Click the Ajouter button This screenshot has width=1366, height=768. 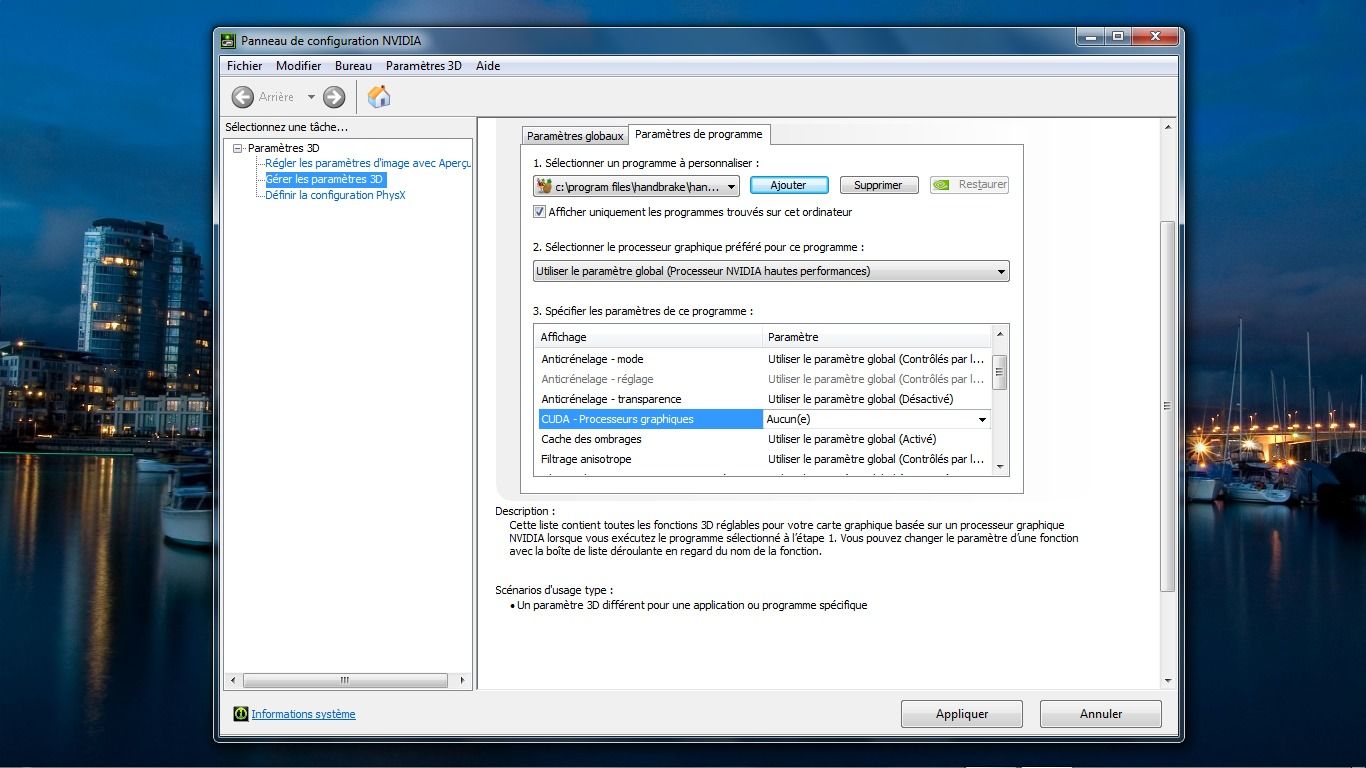point(788,185)
